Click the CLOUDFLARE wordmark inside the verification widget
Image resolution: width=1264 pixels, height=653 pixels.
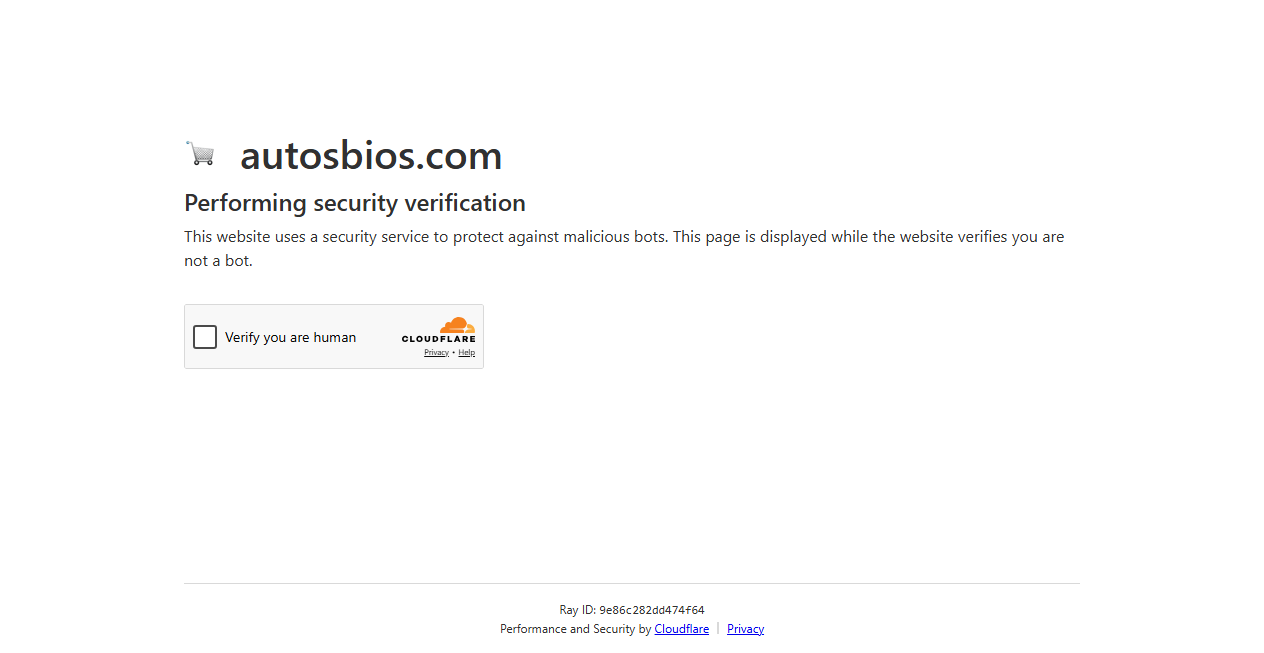point(439,338)
